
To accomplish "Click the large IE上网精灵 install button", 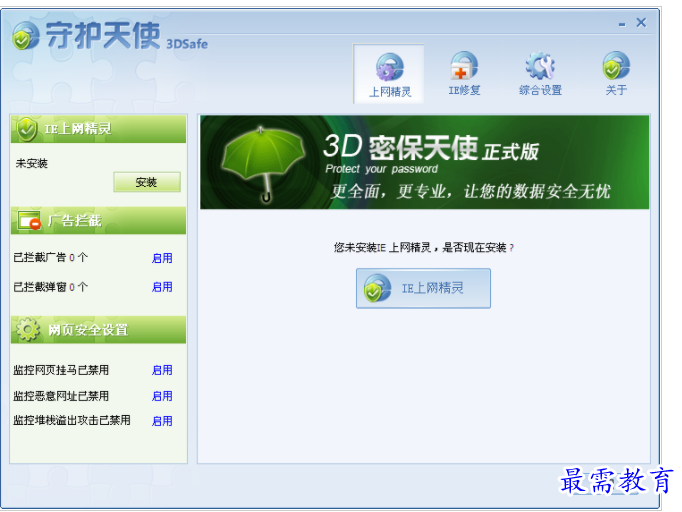I will point(423,288).
